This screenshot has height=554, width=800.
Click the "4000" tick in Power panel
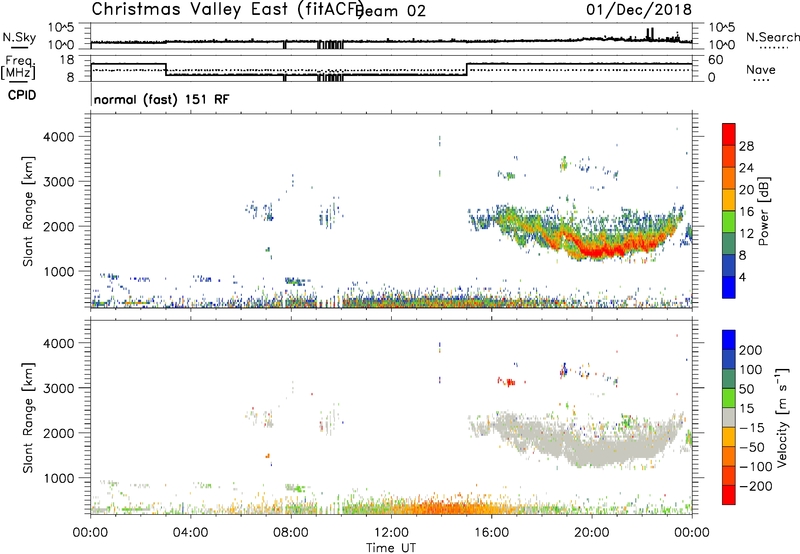[x=59, y=137]
